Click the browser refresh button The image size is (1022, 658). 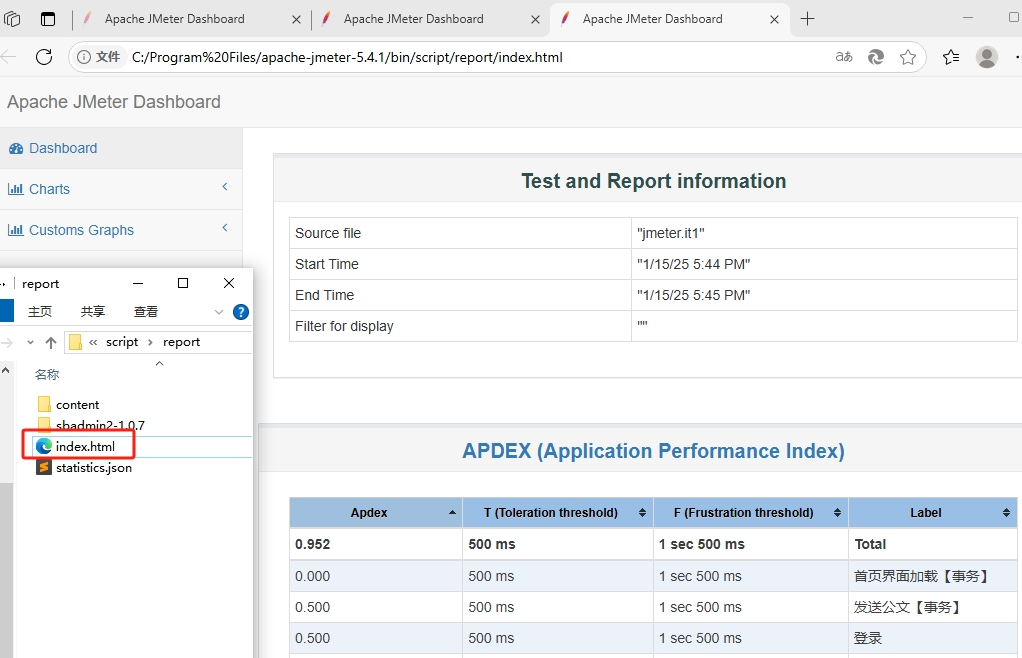click(x=44, y=57)
